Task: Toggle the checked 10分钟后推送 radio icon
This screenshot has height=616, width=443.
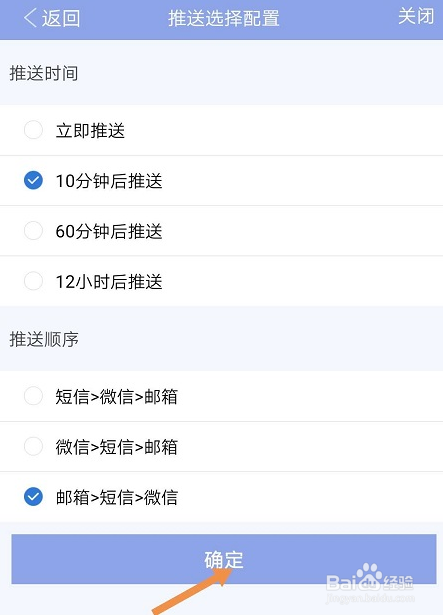Action: point(33,180)
